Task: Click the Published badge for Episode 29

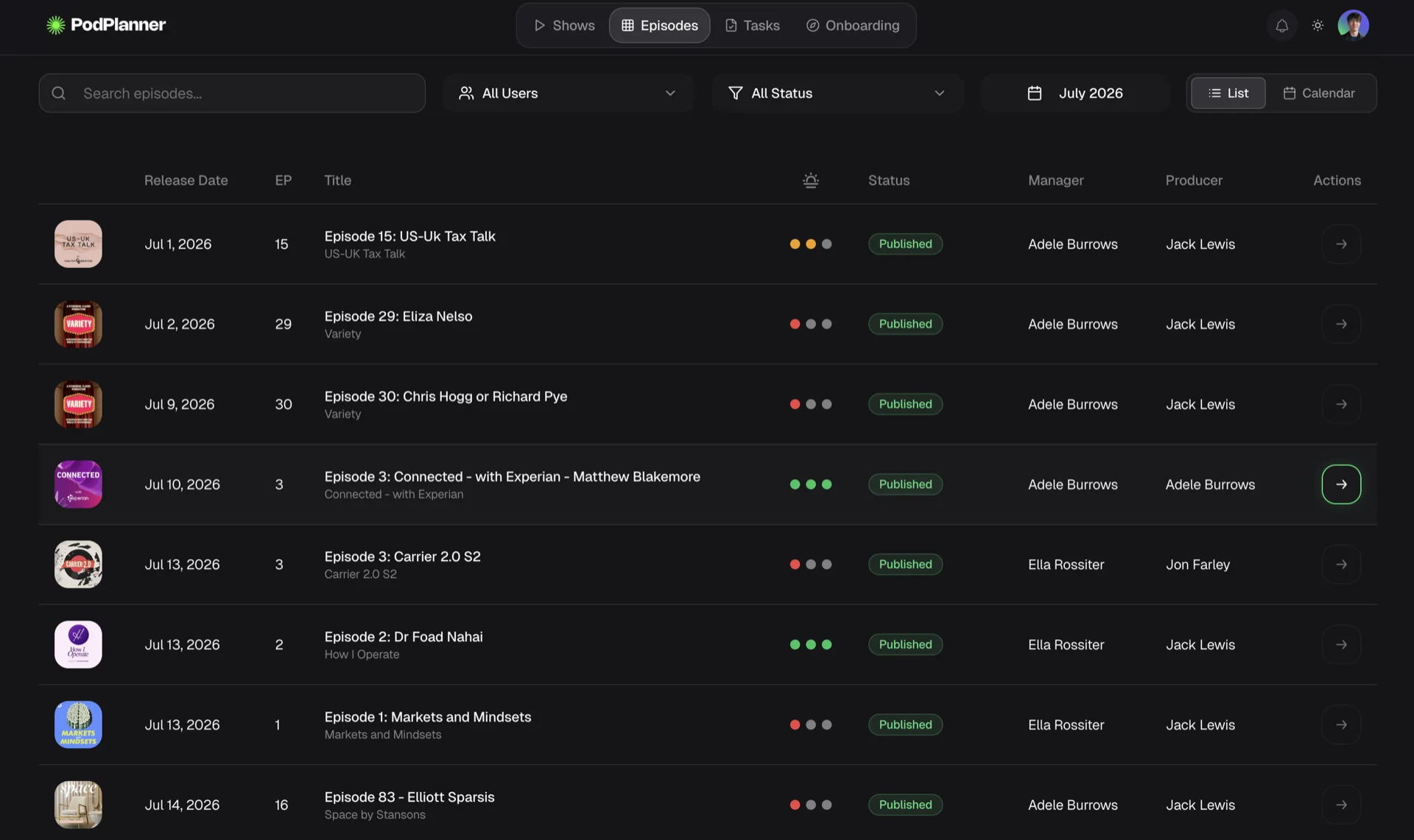Action: [x=905, y=324]
